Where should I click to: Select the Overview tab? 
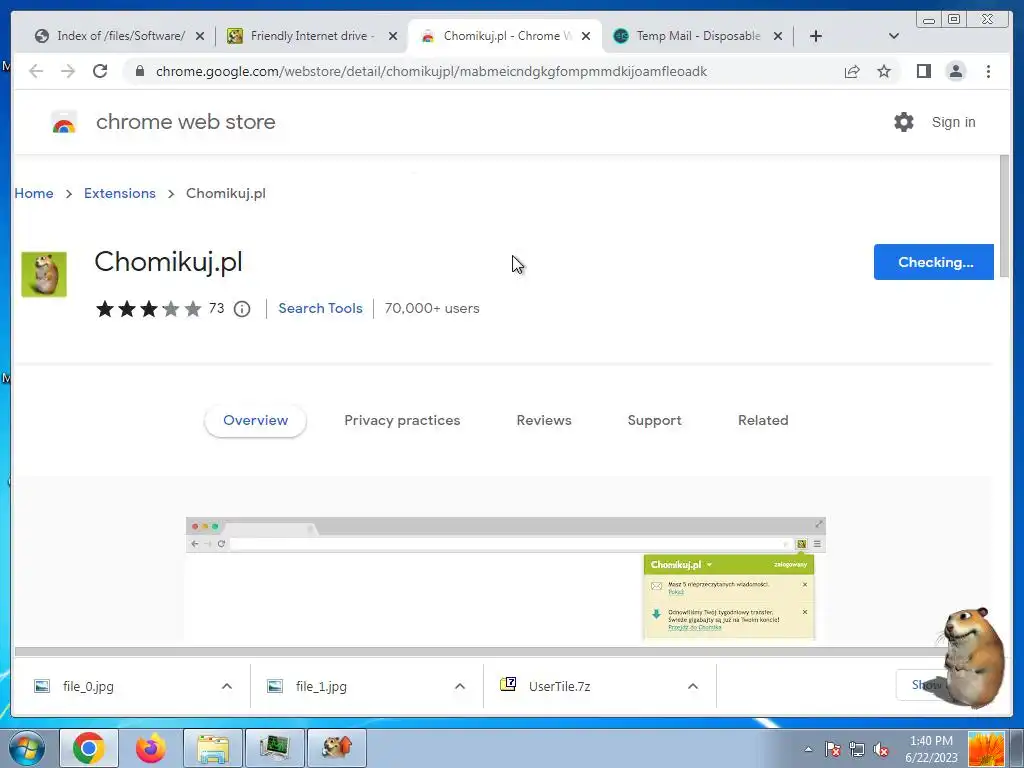tap(255, 421)
